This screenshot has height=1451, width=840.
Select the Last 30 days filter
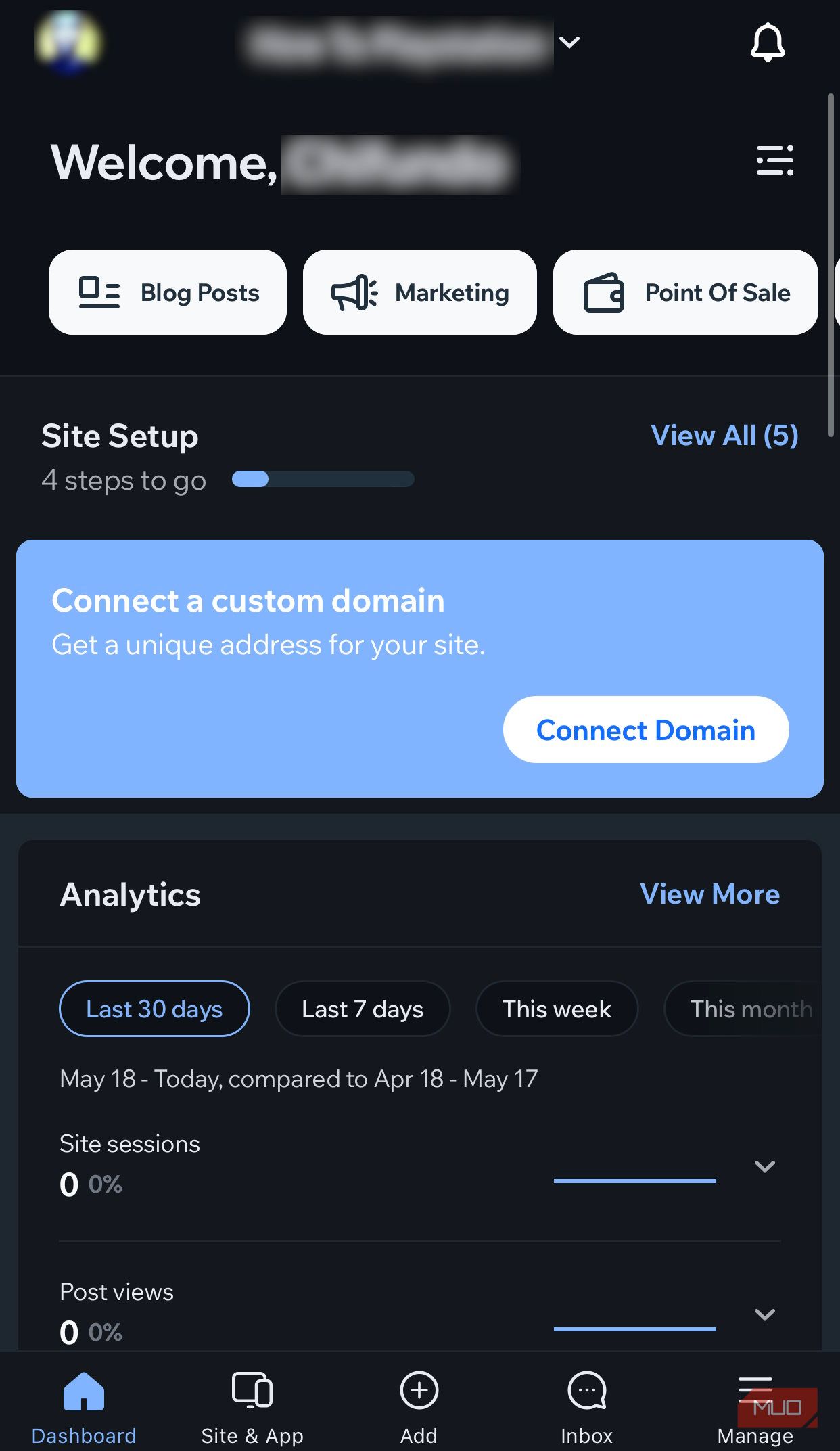(x=154, y=1009)
